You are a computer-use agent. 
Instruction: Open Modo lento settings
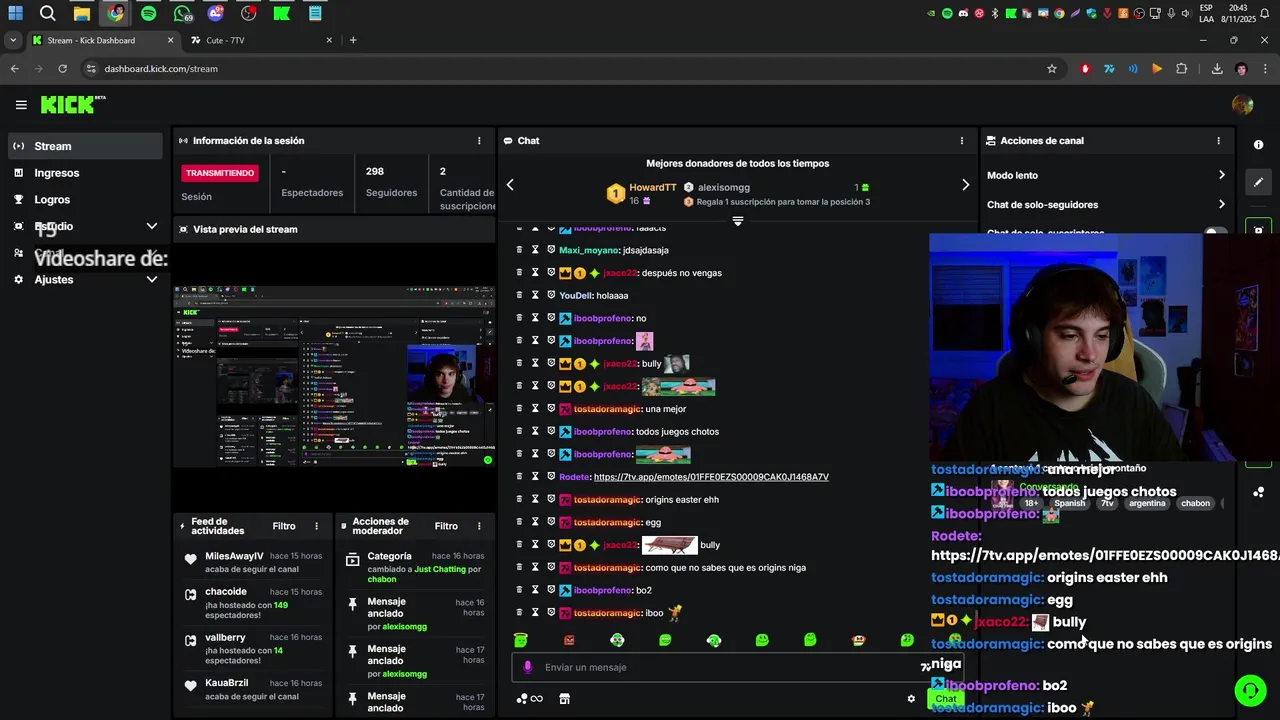point(1106,175)
